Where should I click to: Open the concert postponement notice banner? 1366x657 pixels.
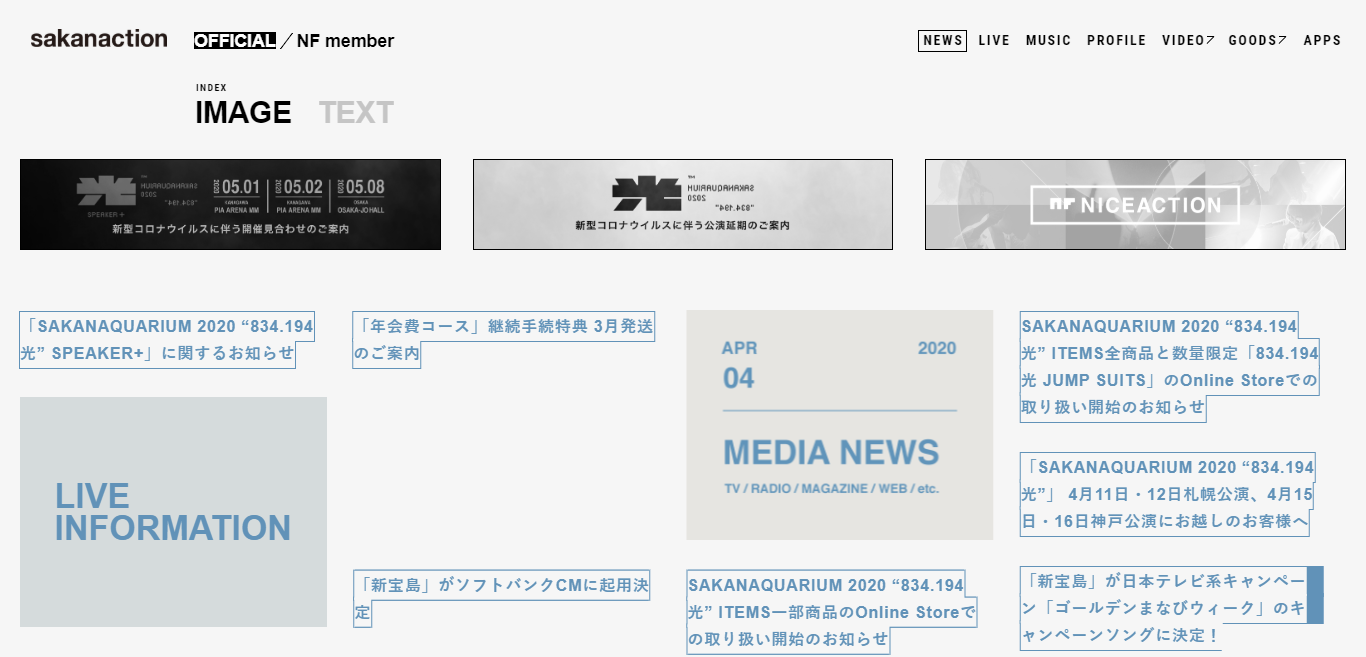click(x=683, y=204)
